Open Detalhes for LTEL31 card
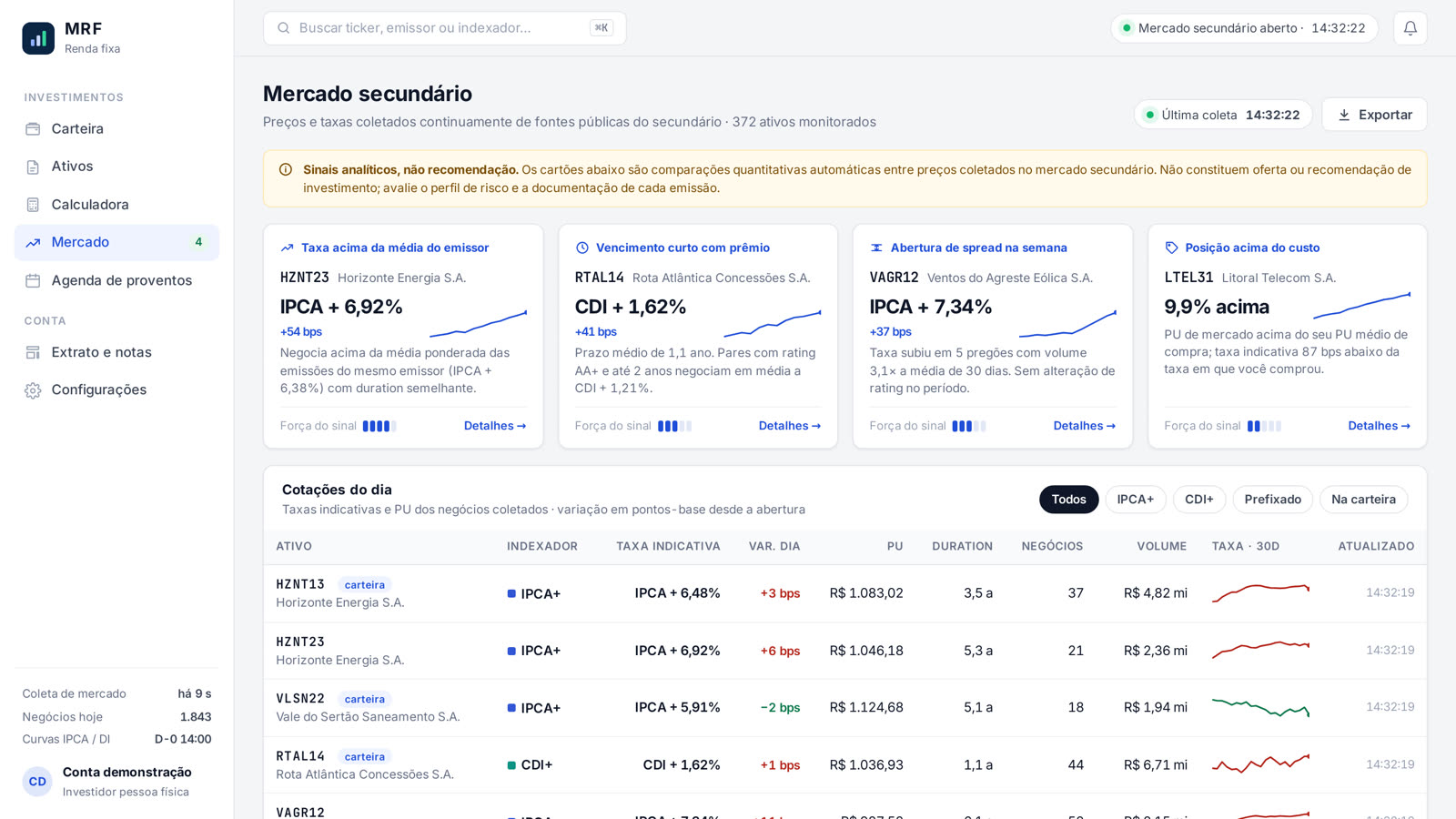1456x819 pixels. pos(1380,426)
